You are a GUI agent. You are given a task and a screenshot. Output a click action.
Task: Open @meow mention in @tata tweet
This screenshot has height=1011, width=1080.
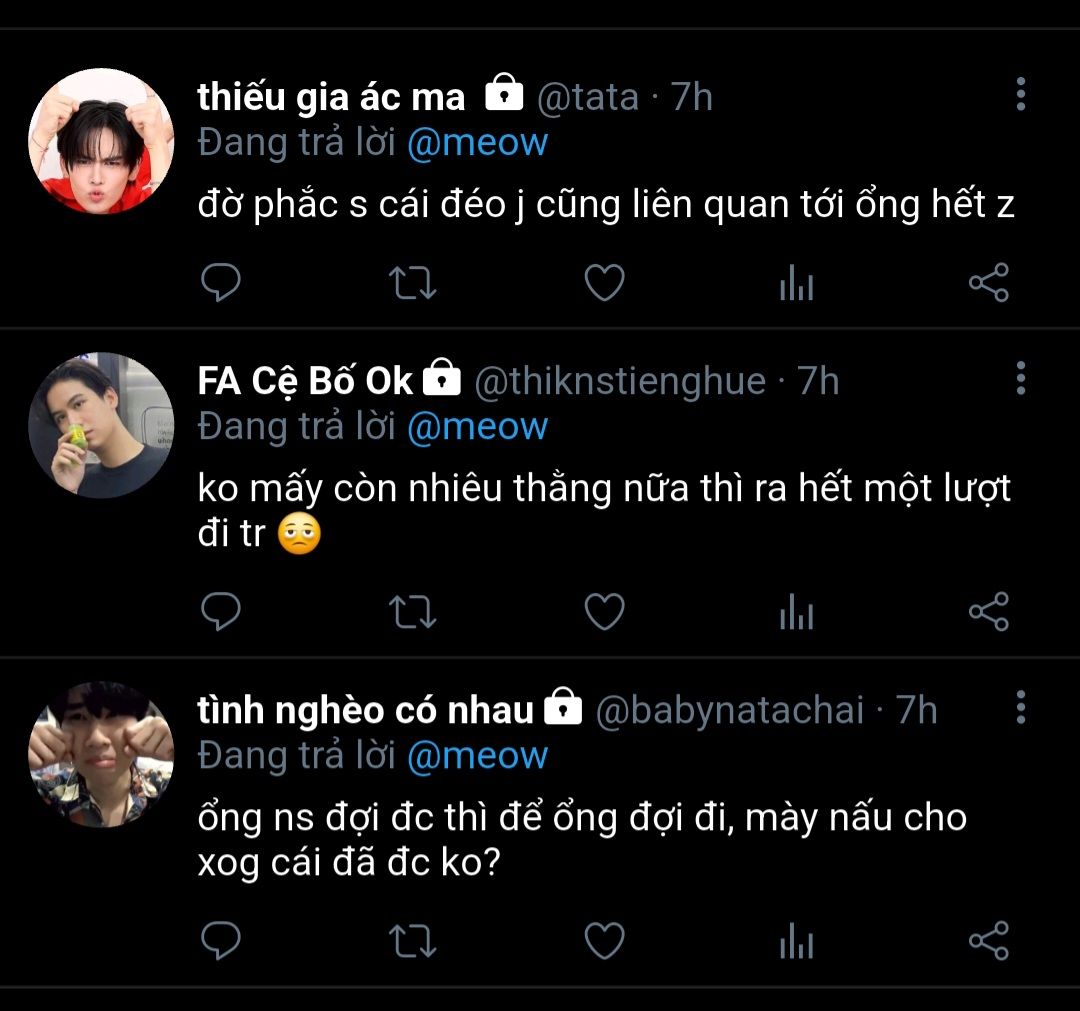pyautogui.click(x=477, y=143)
